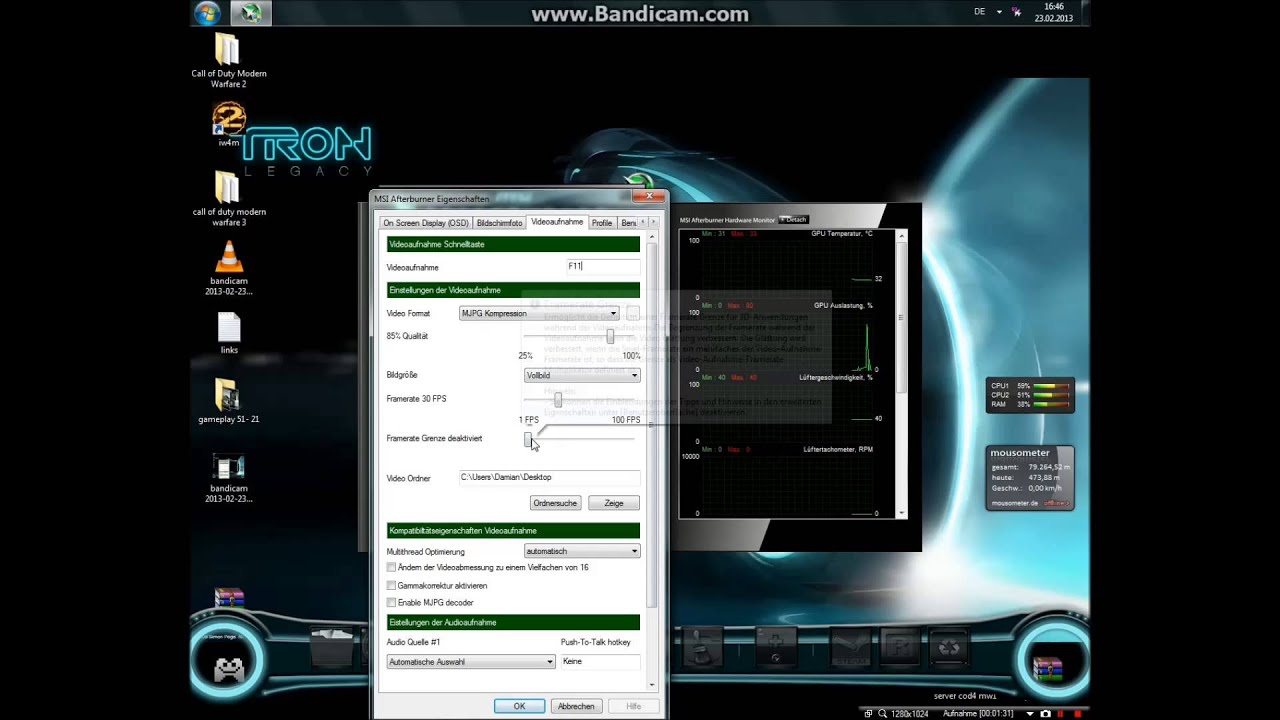Click the Steam icon in the dock
The image size is (1280, 720).
click(x=851, y=648)
